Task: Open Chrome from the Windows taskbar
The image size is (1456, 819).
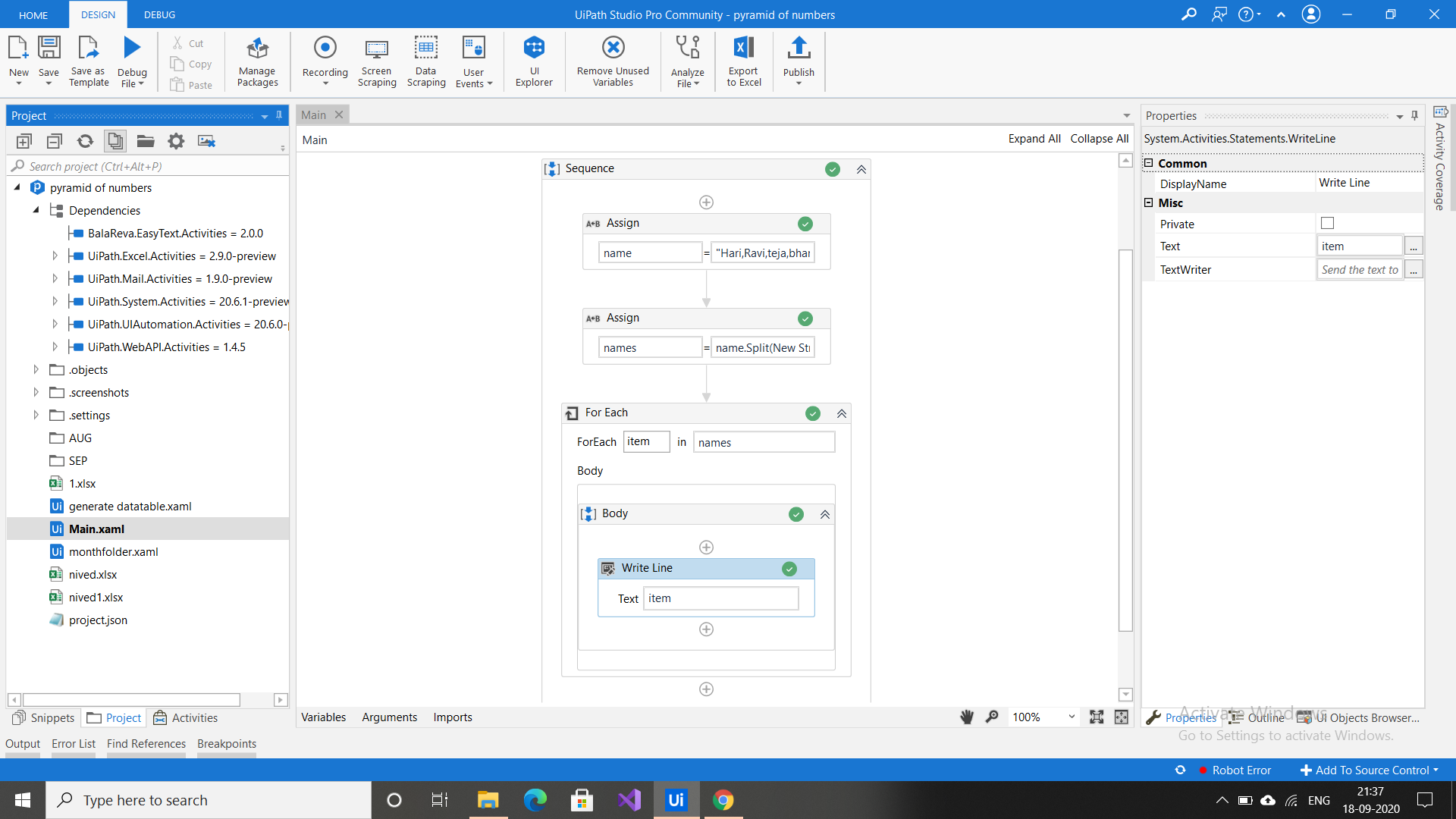Action: click(x=723, y=800)
